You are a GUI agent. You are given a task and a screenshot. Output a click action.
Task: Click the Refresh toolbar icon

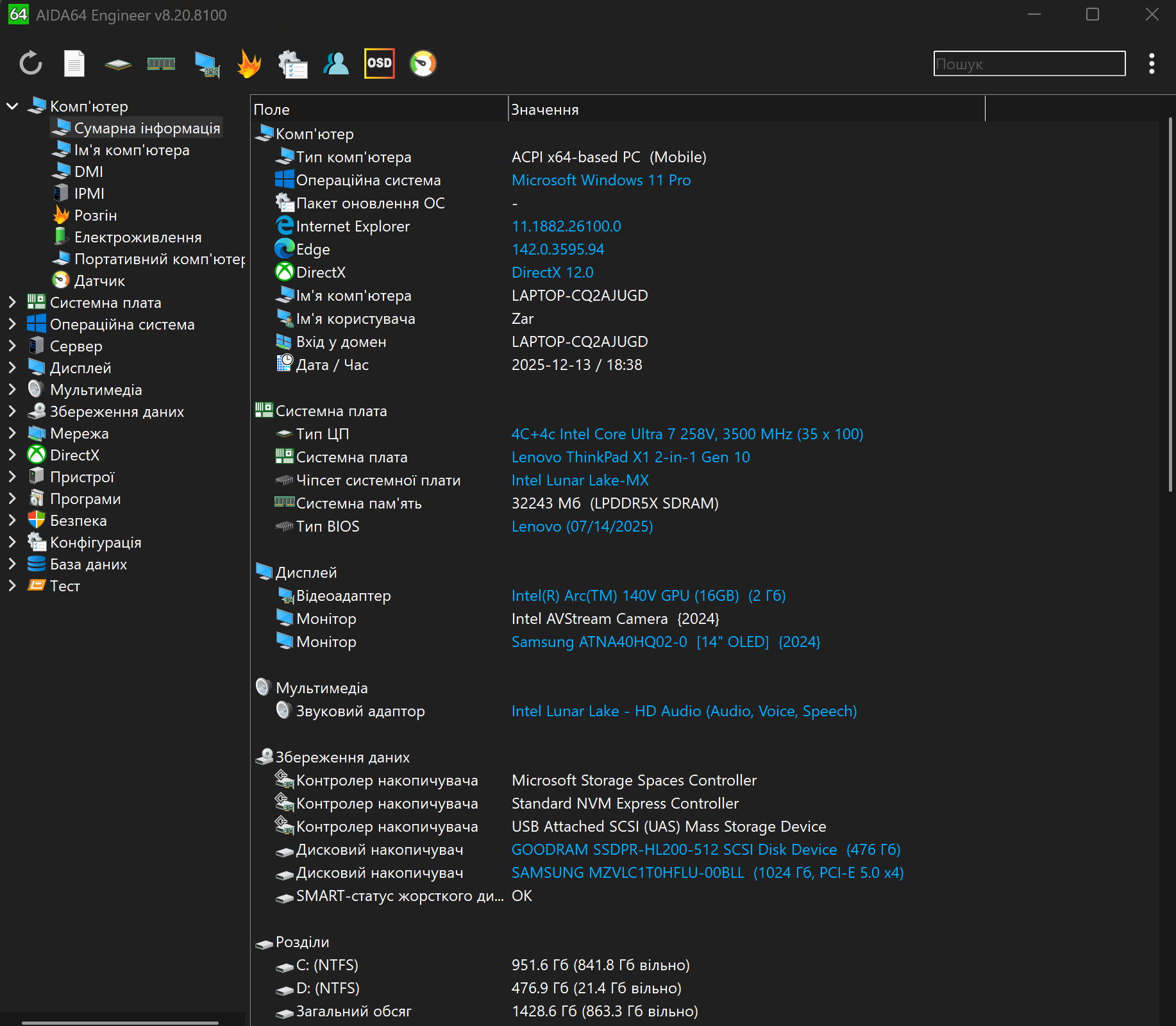[30, 63]
